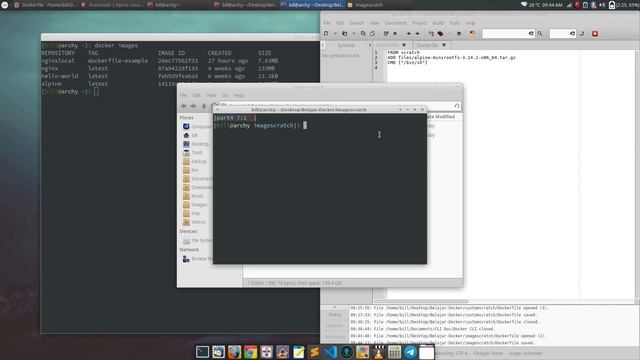Screen dimensions: 640x360
Task: Open the Go menu in the file manager
Action: [x=224, y=95]
